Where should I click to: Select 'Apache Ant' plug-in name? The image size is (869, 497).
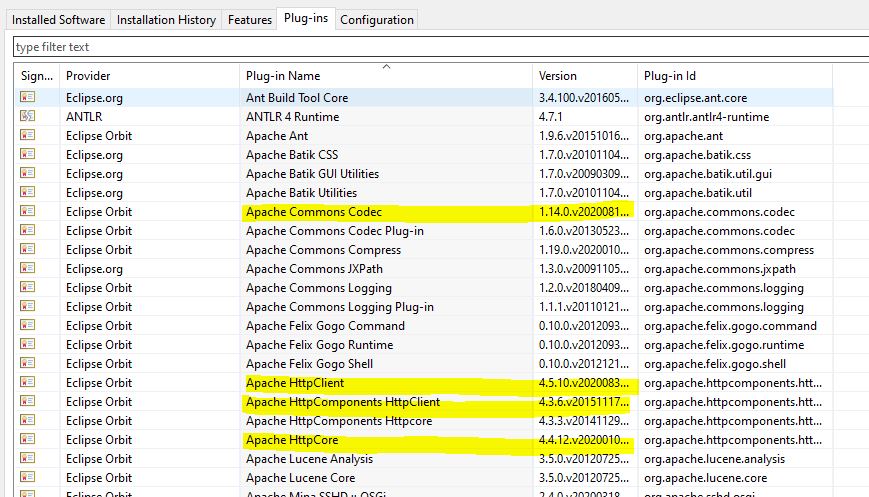pos(277,136)
